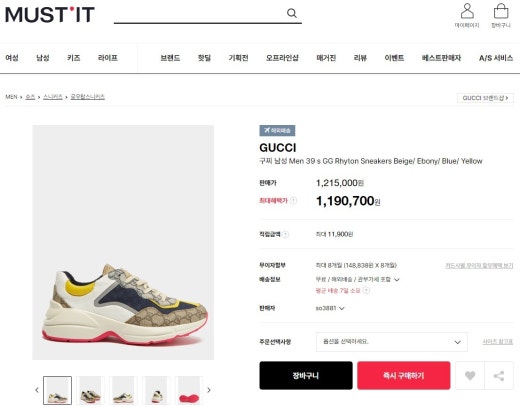
Task: Click into the search input field
Action: tap(200, 13)
